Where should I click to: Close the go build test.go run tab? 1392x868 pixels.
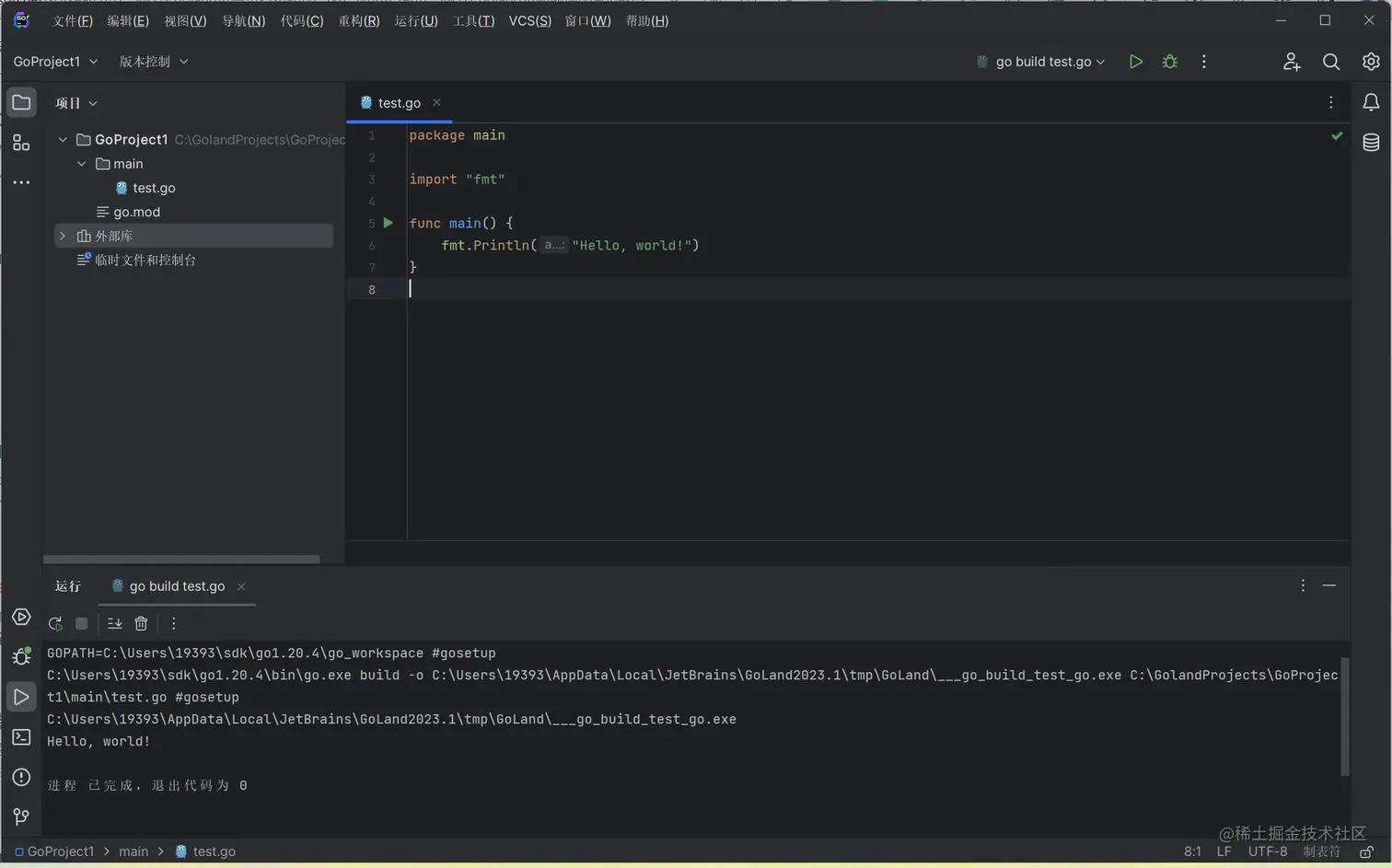pyautogui.click(x=241, y=586)
